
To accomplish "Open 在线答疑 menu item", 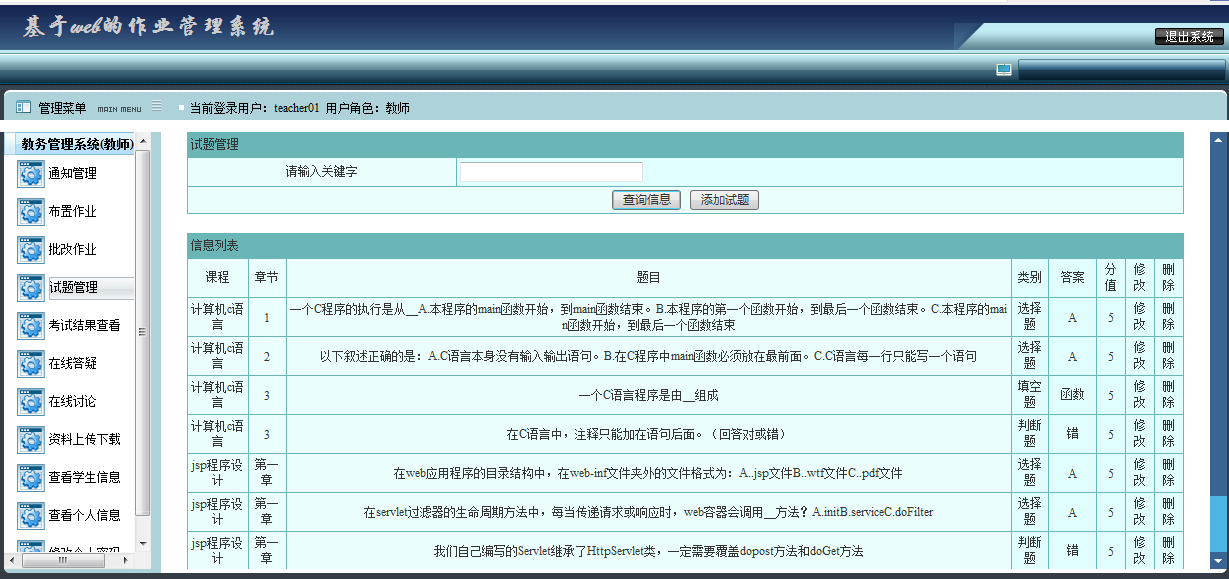I will tap(73, 363).
